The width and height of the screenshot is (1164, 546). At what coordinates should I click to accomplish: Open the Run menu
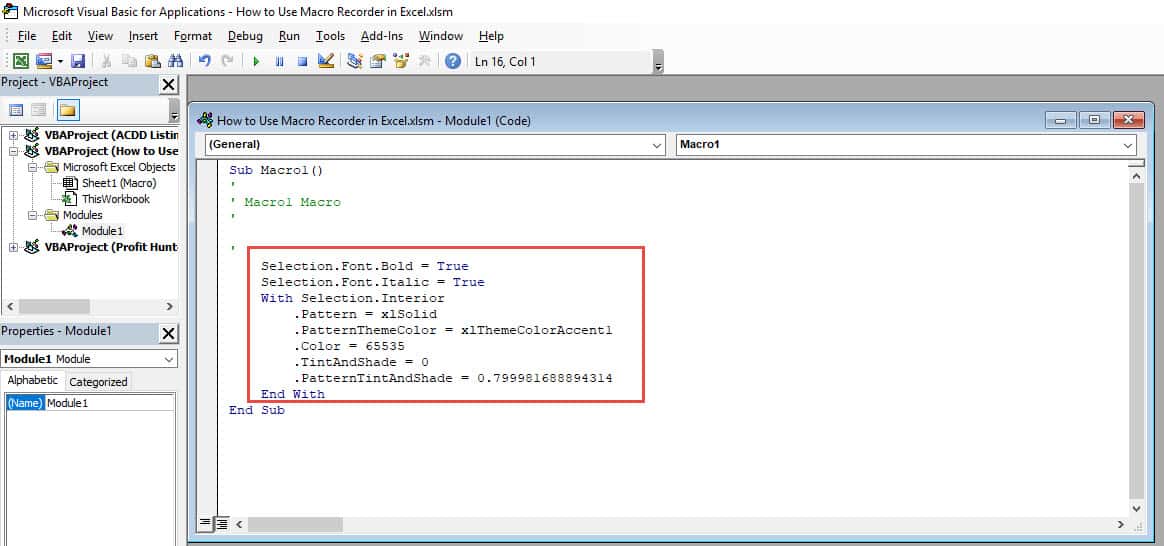pos(290,36)
